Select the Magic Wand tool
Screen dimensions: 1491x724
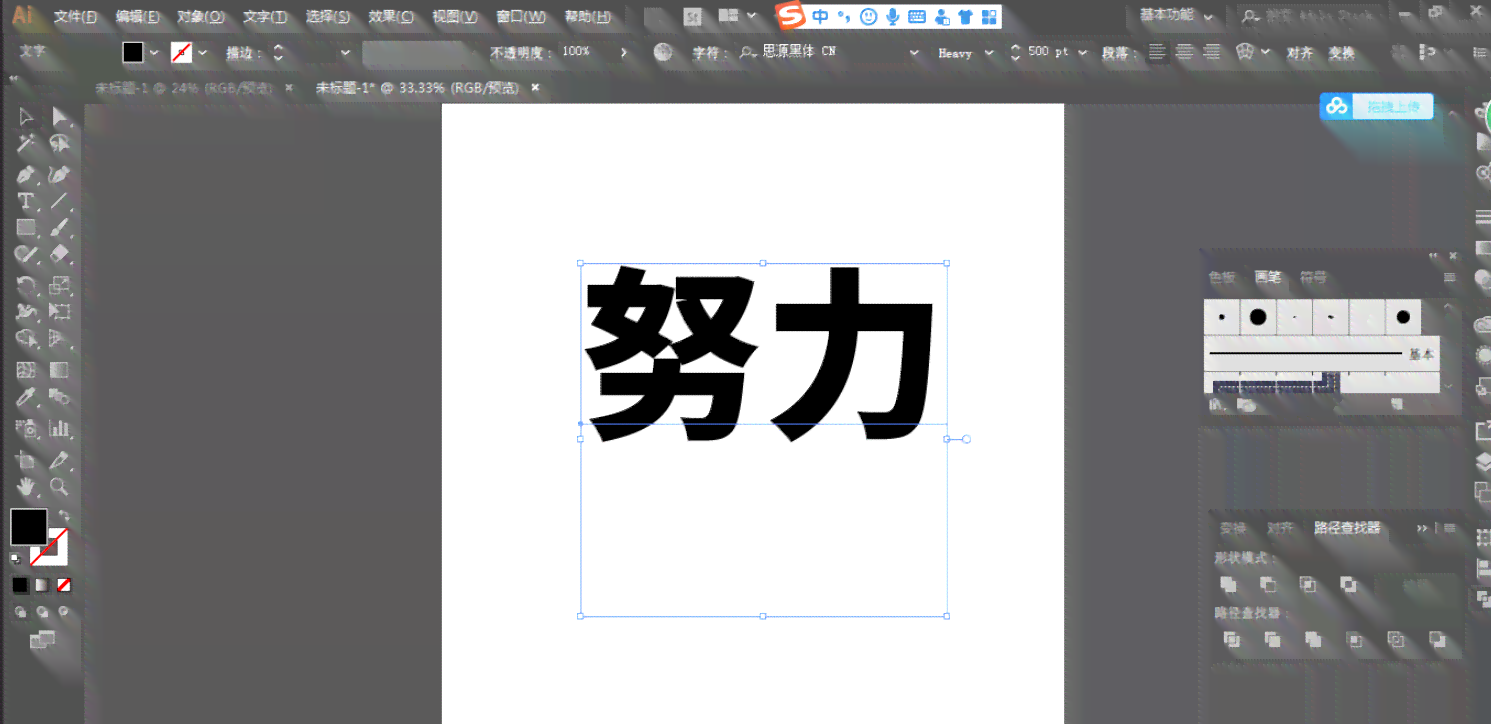(27, 145)
